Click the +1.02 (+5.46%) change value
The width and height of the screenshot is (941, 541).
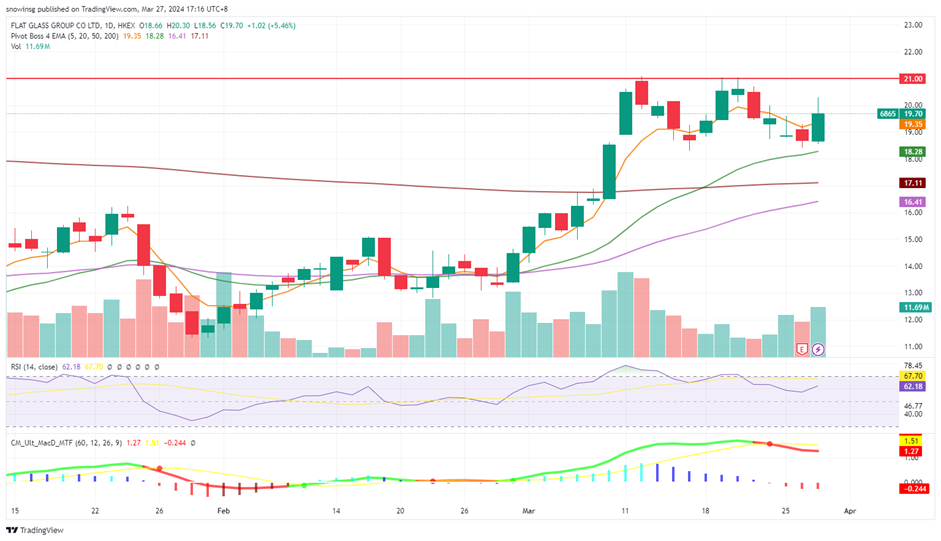271,25
